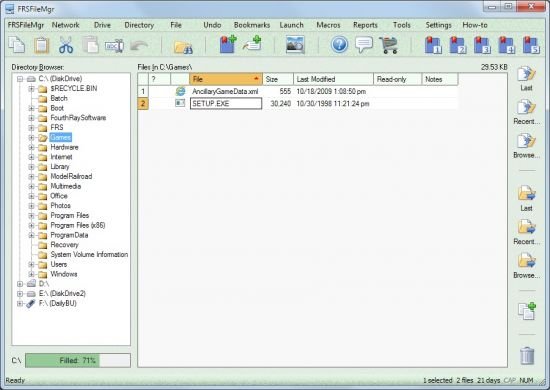The image size is (550, 390).
Task: Click the speech bubble feedback icon
Action: [364, 45]
